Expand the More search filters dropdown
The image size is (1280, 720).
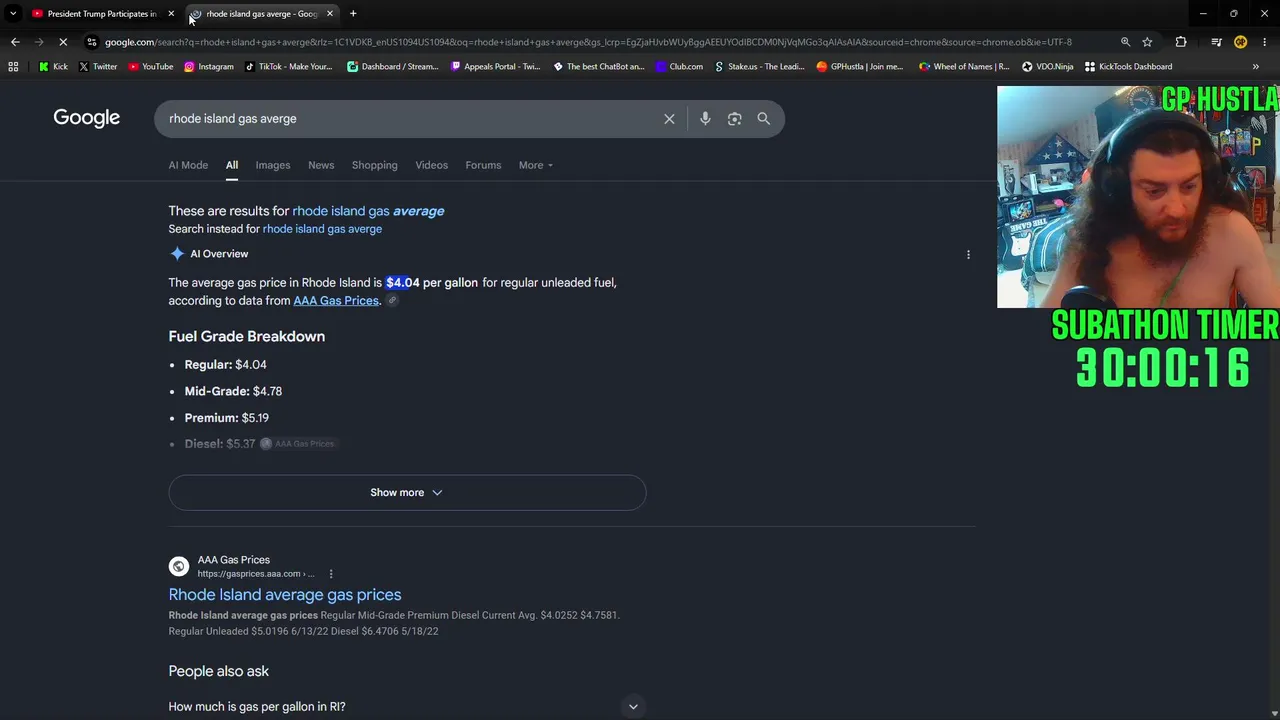(x=536, y=165)
